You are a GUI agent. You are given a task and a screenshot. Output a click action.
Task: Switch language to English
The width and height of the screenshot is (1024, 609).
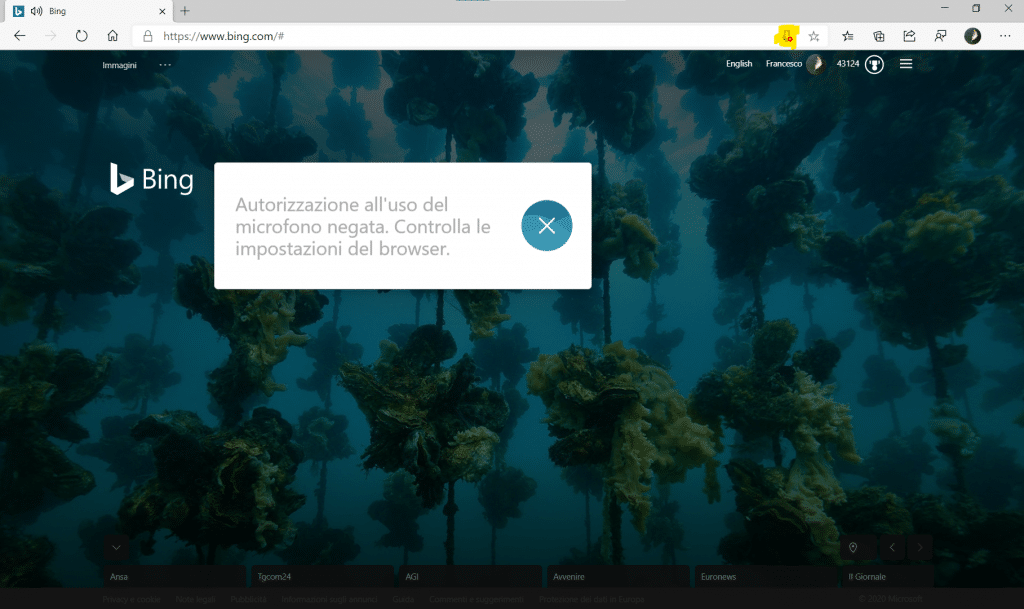739,64
